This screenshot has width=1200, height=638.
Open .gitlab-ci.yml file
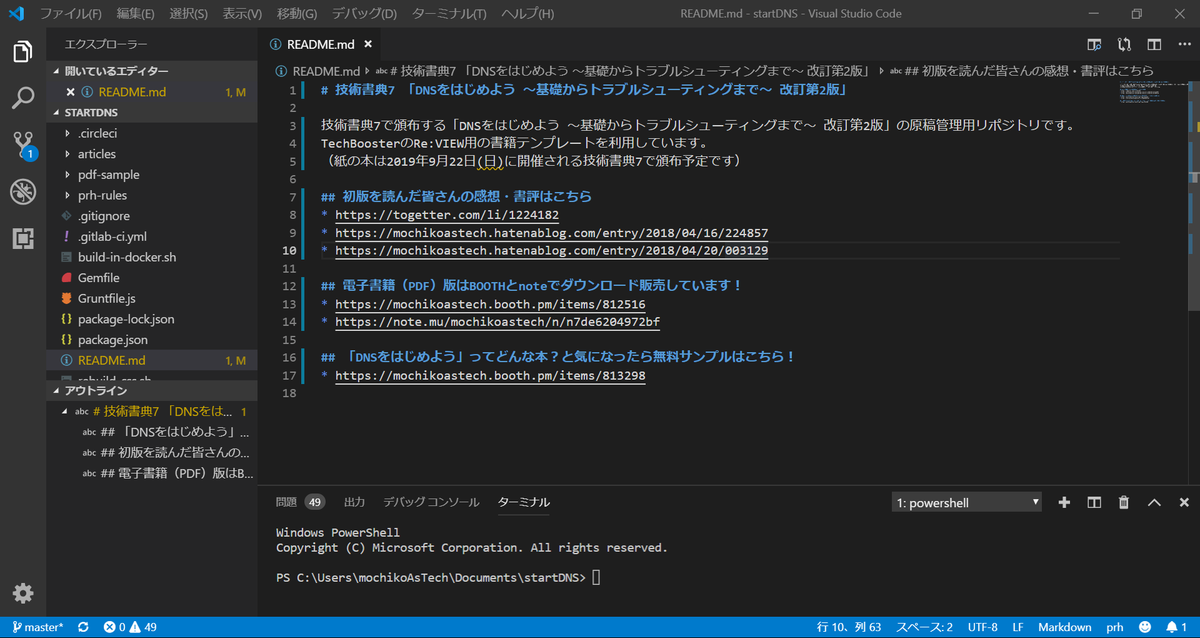point(152,237)
